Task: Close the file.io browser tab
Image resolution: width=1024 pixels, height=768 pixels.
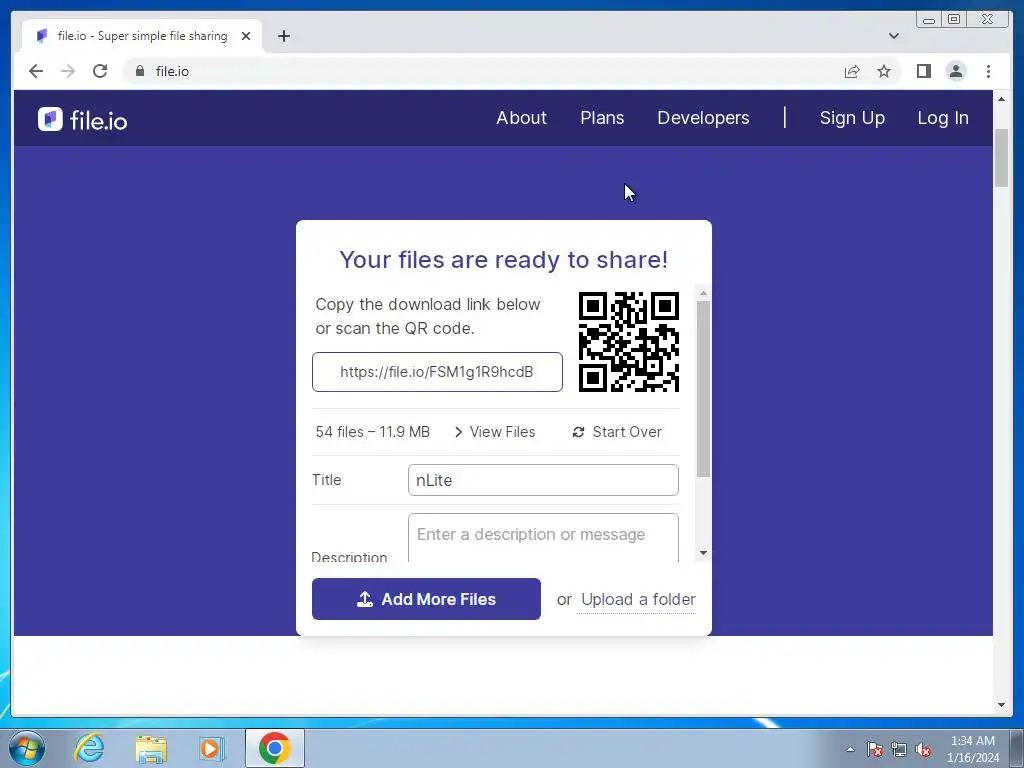Action: (246, 36)
